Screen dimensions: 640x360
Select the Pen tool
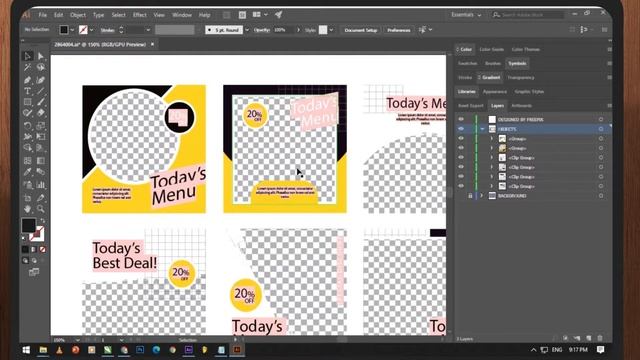click(28, 80)
